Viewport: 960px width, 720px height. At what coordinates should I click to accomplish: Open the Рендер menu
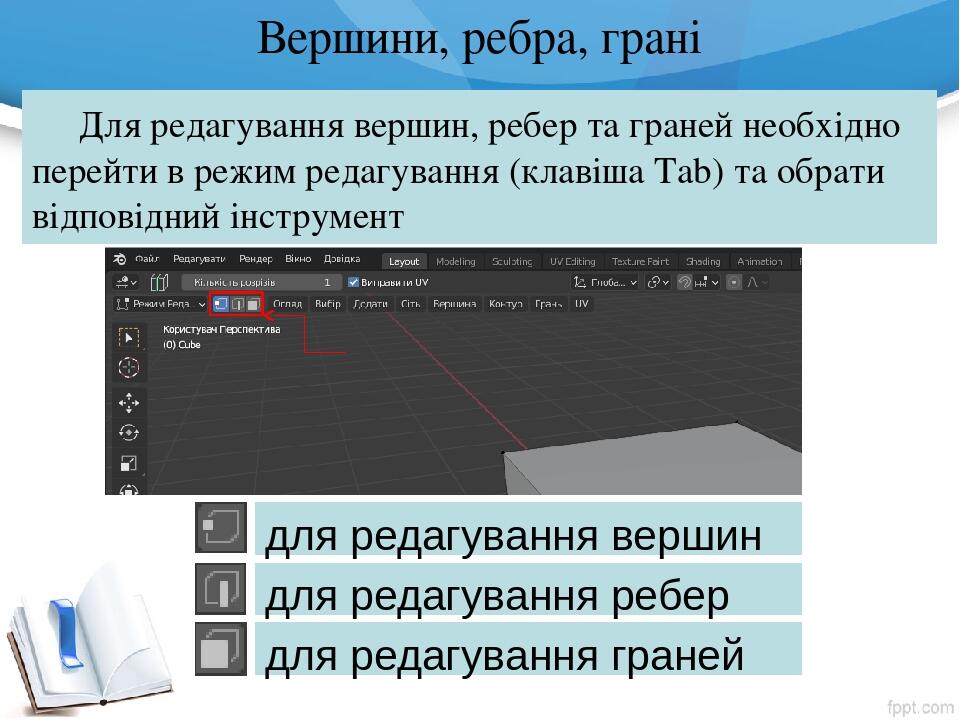click(x=255, y=260)
